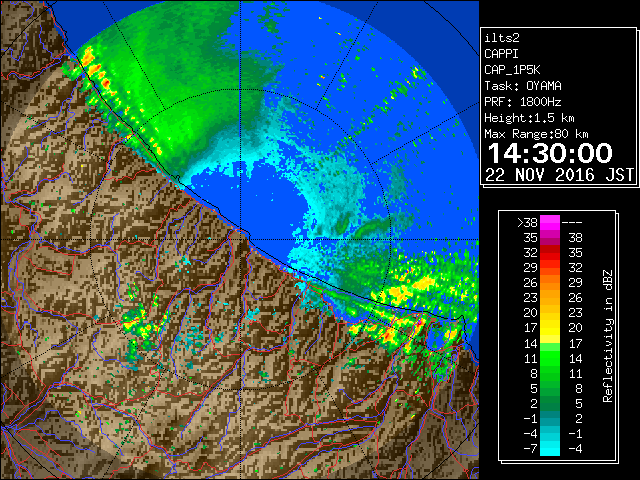Viewport: 640px width, 480px height.
Task: Pick the cyan -7 to -4 dBZ swatch
Action: [550, 449]
